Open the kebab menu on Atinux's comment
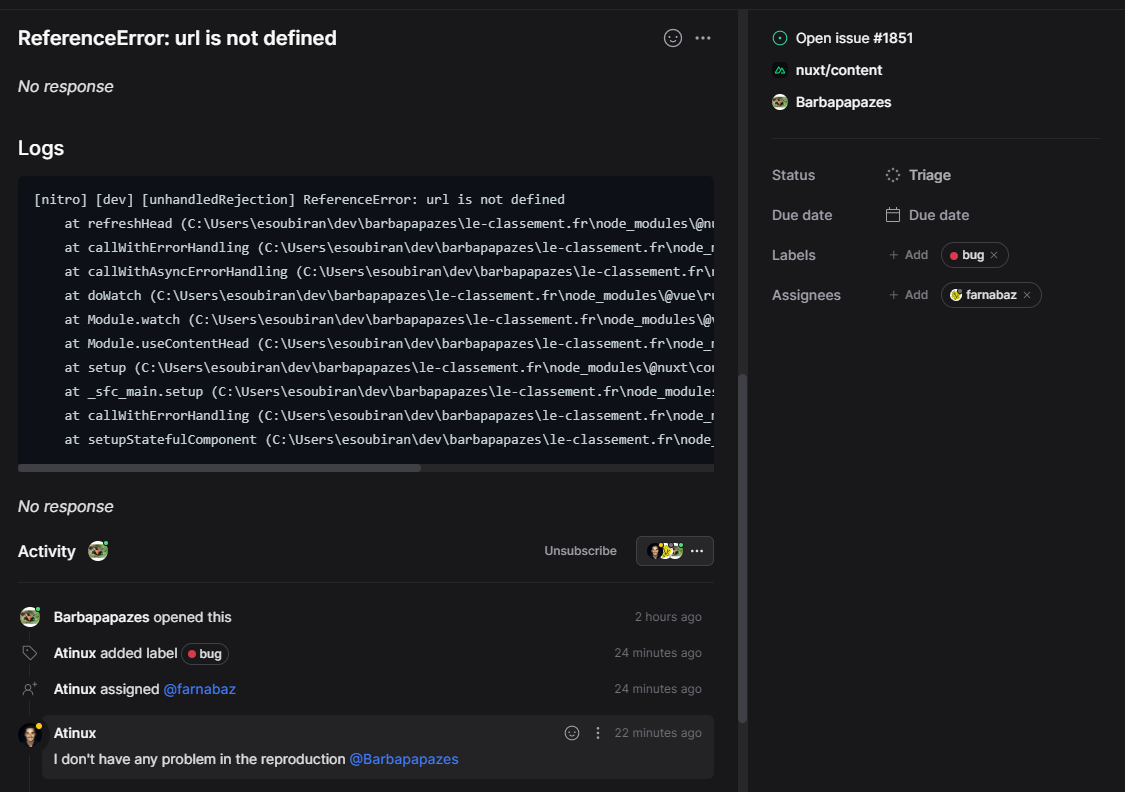1125x792 pixels. tap(597, 732)
